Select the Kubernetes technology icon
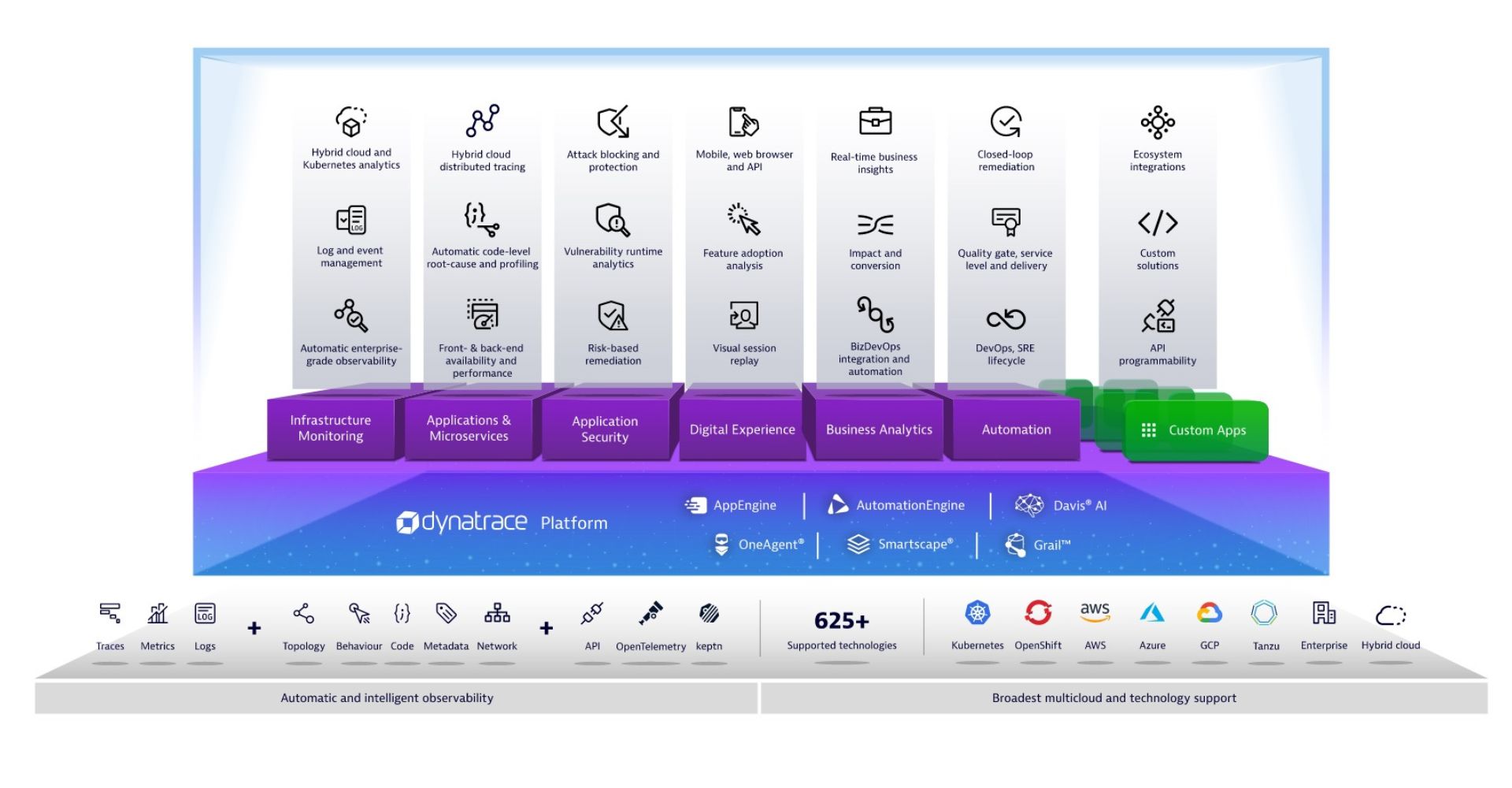 click(x=976, y=613)
